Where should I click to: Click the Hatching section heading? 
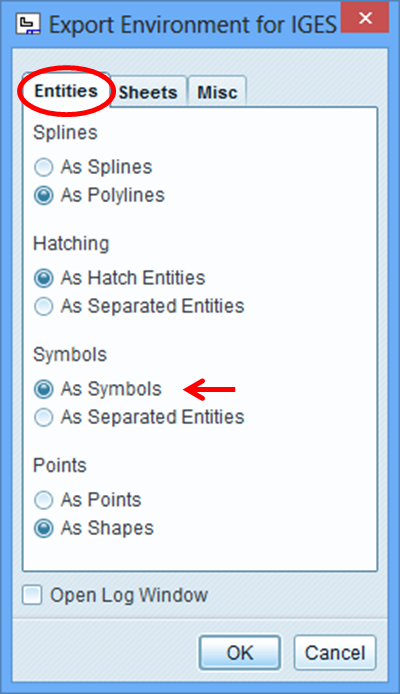[x=71, y=244]
